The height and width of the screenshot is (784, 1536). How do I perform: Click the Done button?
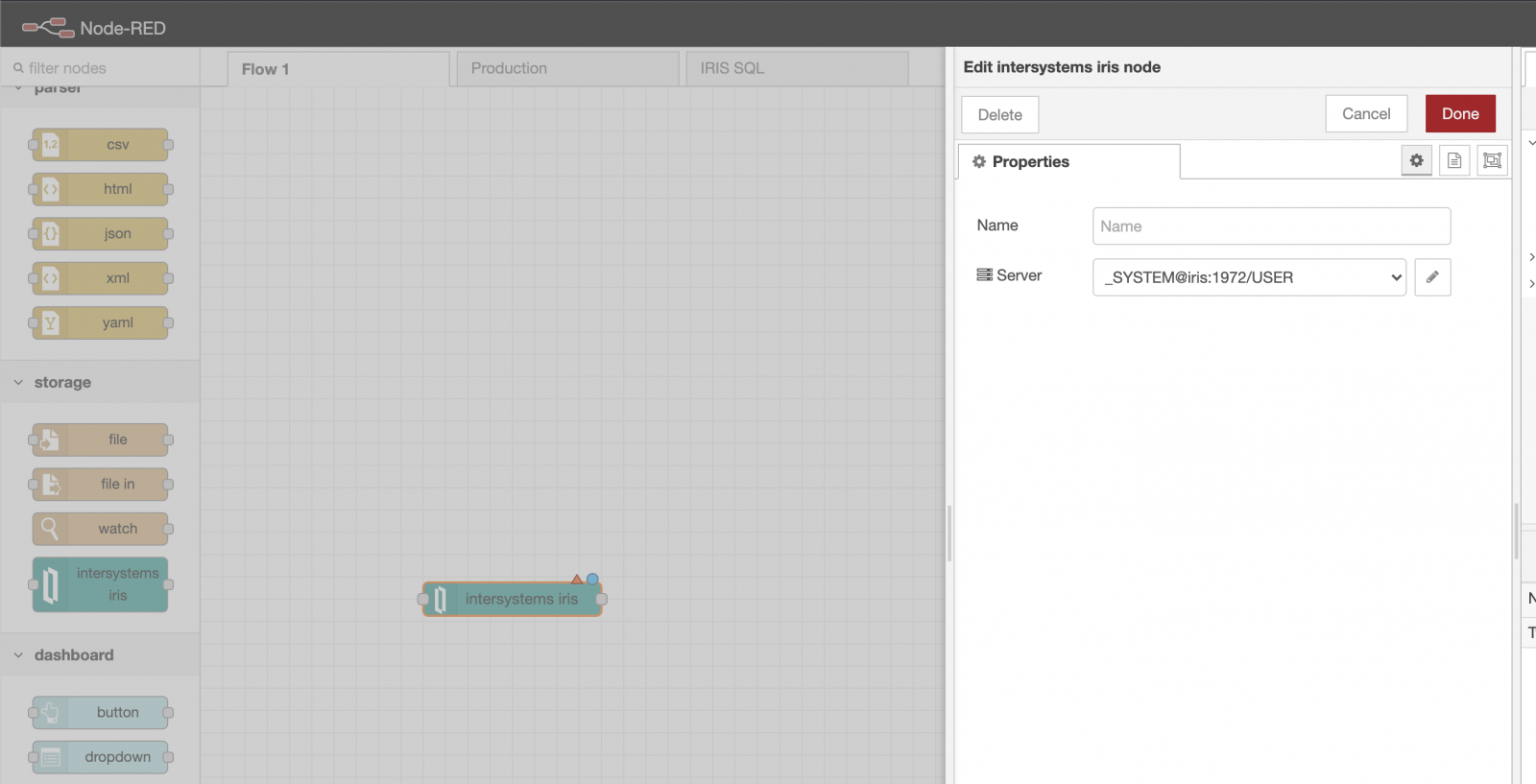(x=1460, y=113)
